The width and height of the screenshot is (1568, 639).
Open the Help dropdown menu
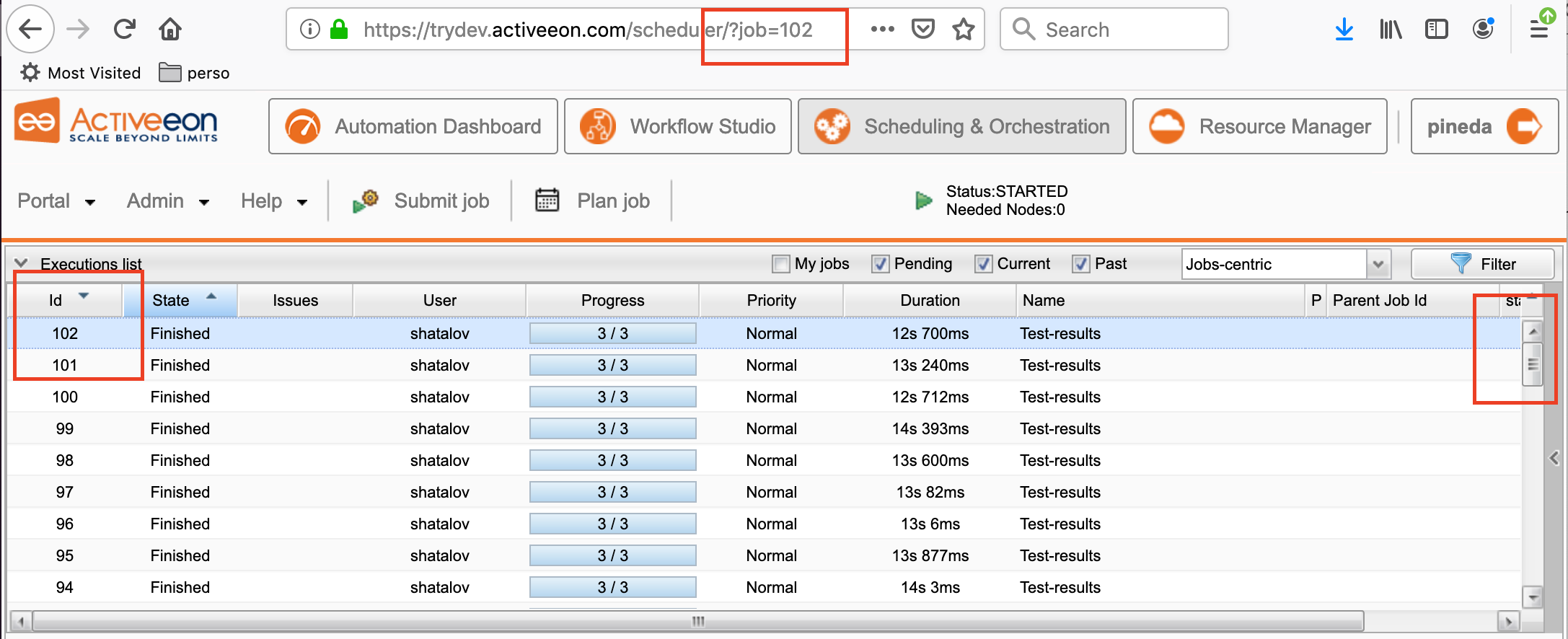coord(274,201)
